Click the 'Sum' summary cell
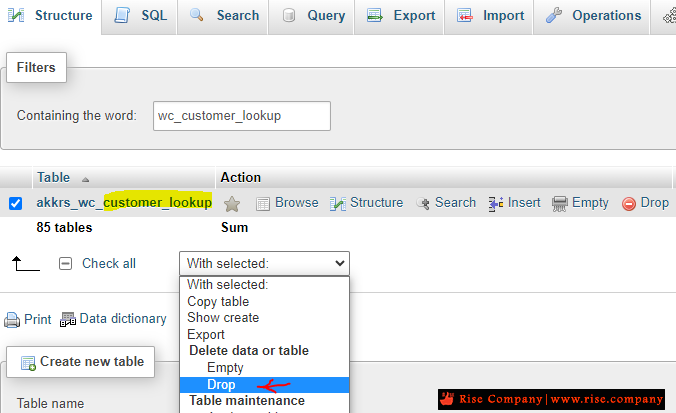 tap(235, 227)
